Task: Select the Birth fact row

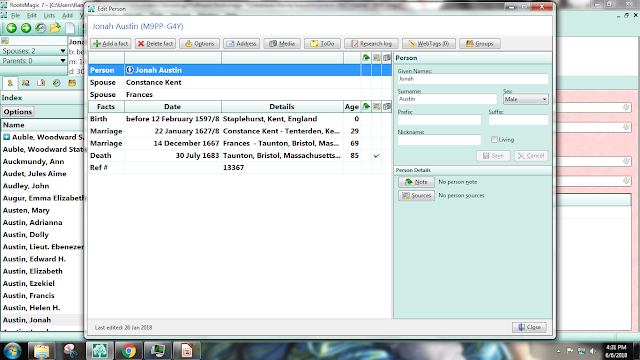Action: 240,119
